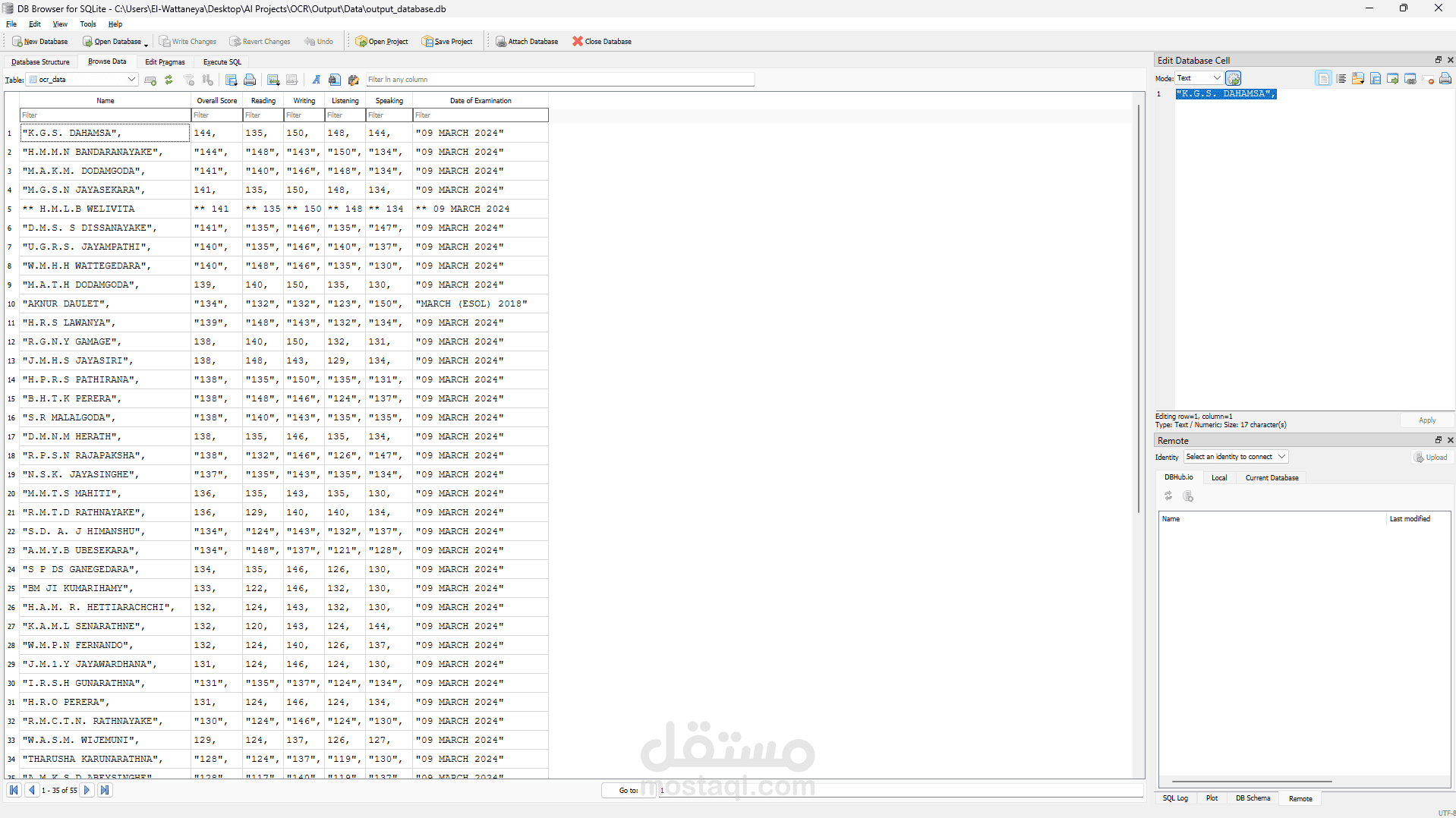Sort by the Overall Score column header
The width and height of the screenshot is (1456, 818).
[217, 101]
